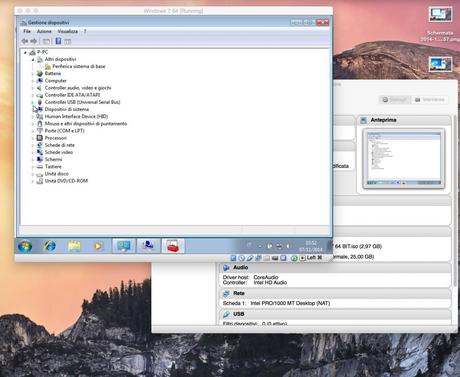460x377 pixels.
Task: Expand the Unità disco node
Action: [x=33, y=174]
